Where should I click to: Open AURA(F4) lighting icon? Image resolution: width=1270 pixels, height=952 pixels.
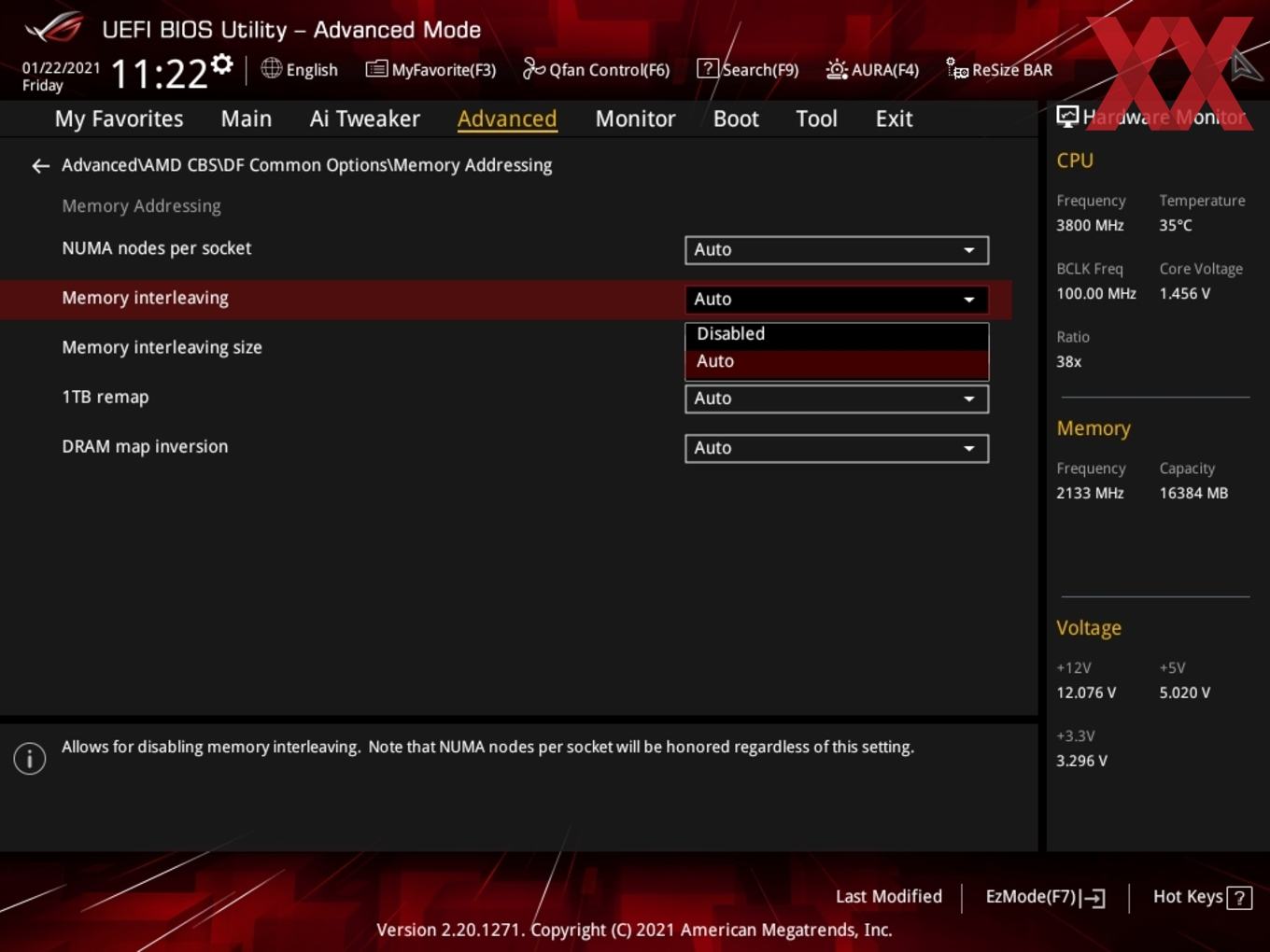click(x=837, y=69)
